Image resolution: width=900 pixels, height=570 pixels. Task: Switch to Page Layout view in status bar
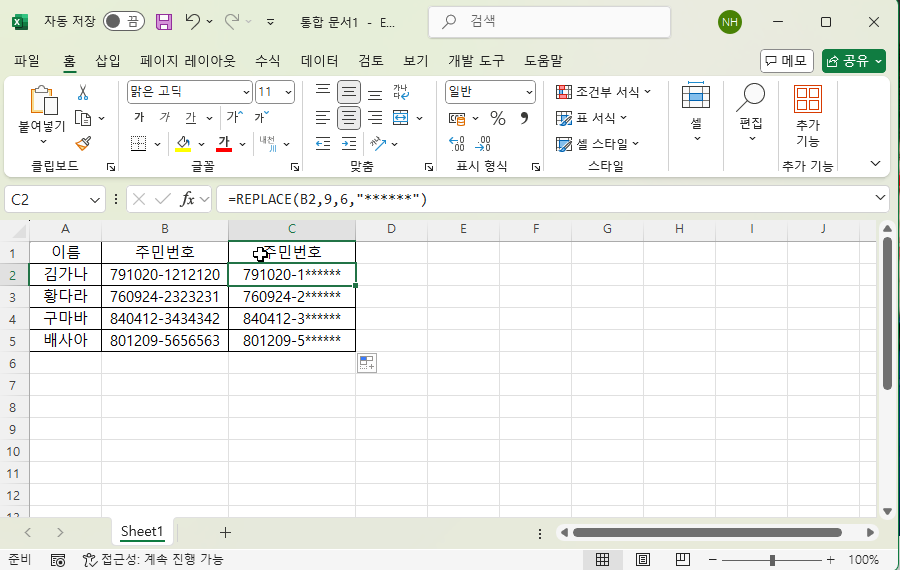643,560
